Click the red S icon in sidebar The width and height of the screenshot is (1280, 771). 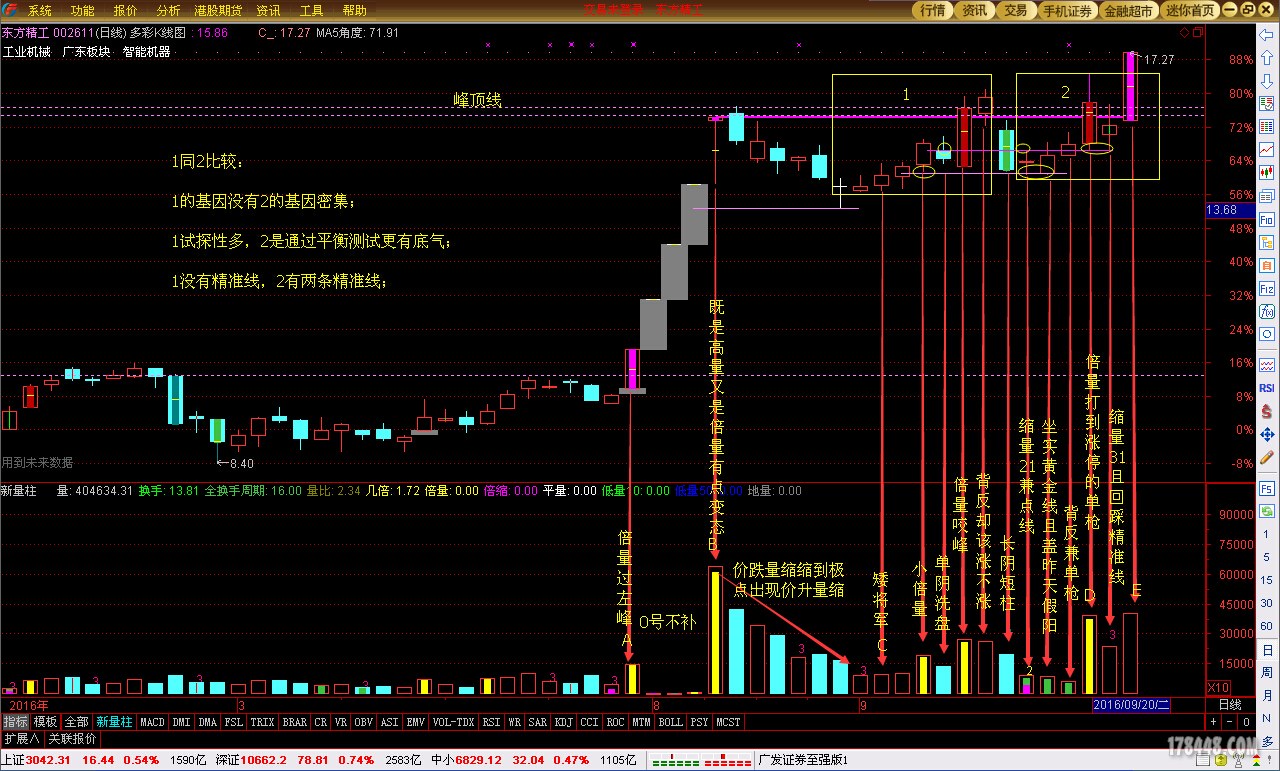pos(1267,410)
